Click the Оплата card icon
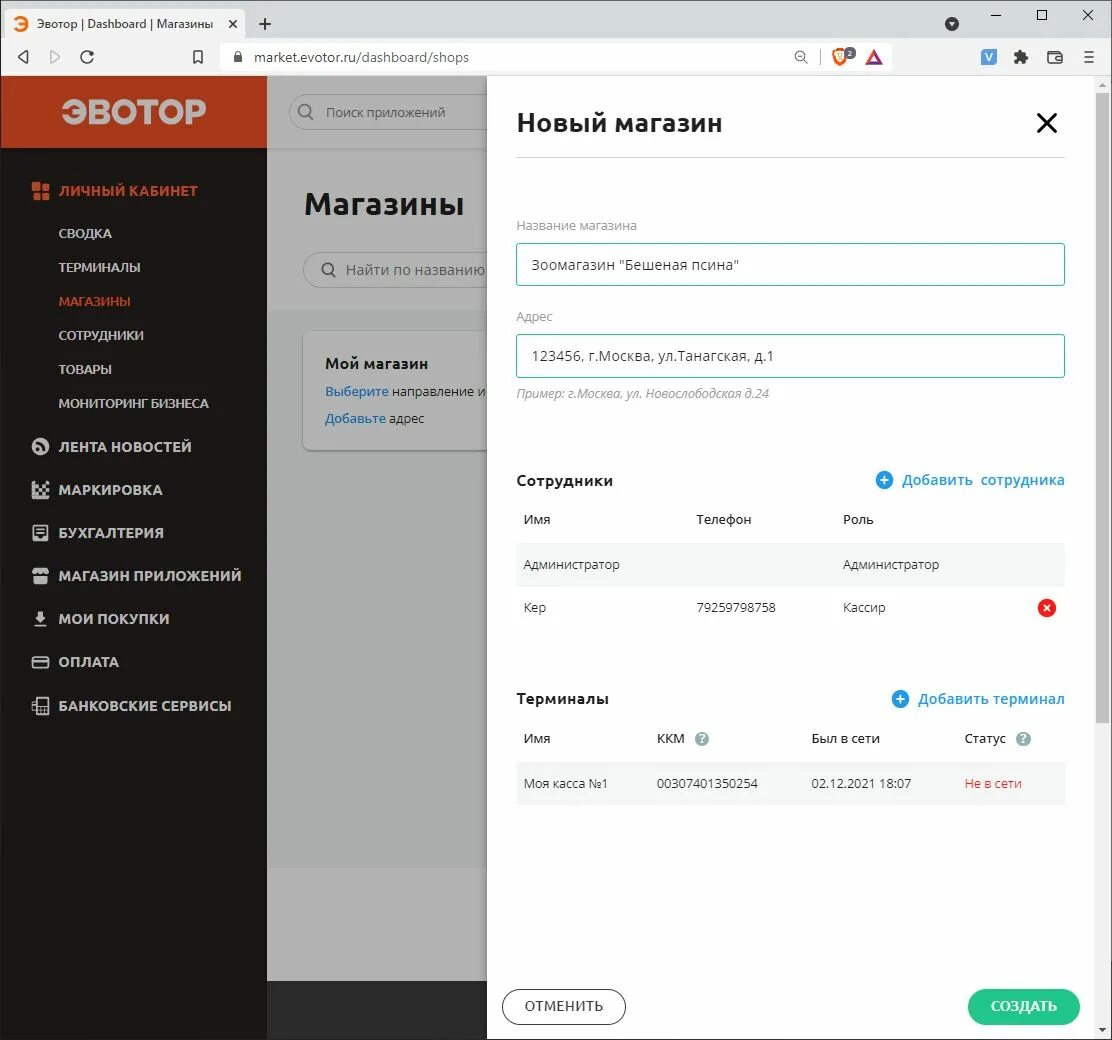1112x1040 pixels. click(x=40, y=662)
